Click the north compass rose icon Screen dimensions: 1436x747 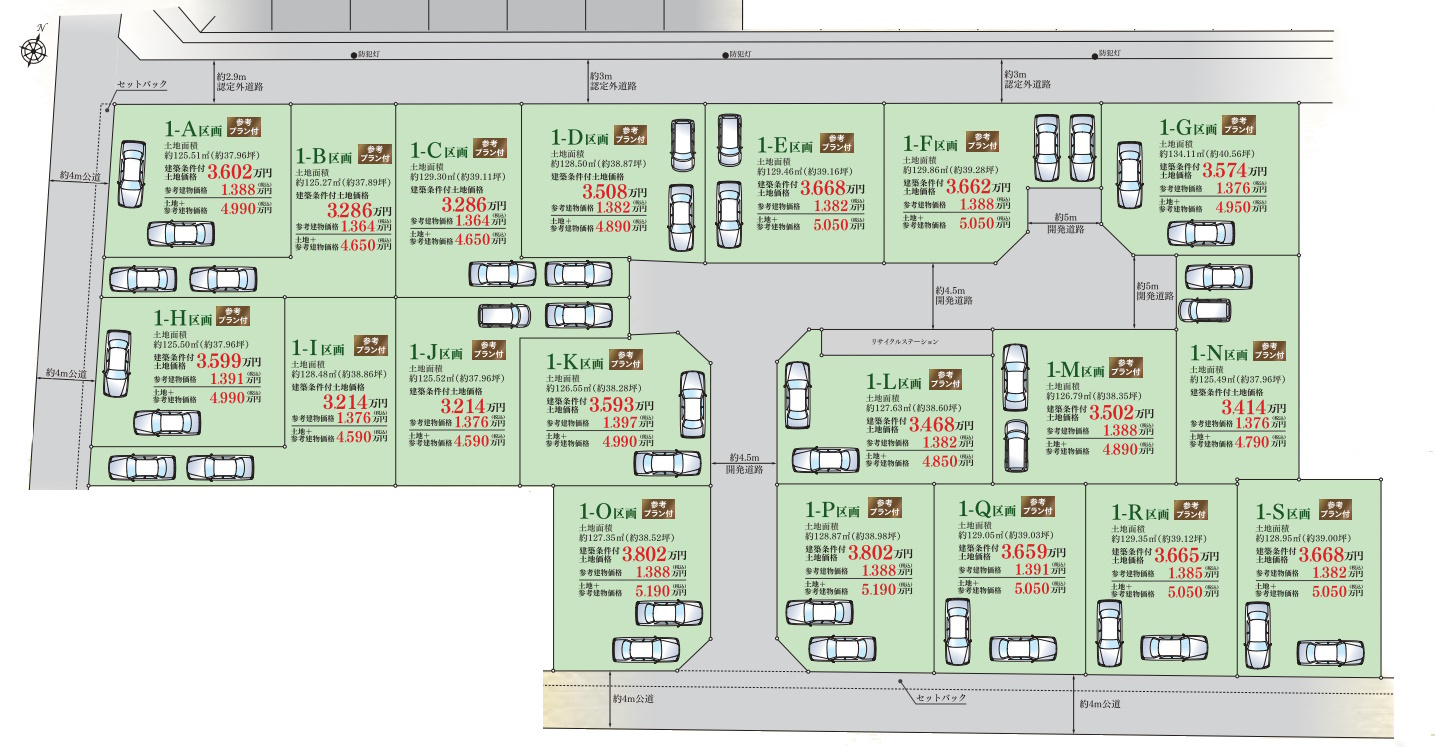[35, 47]
